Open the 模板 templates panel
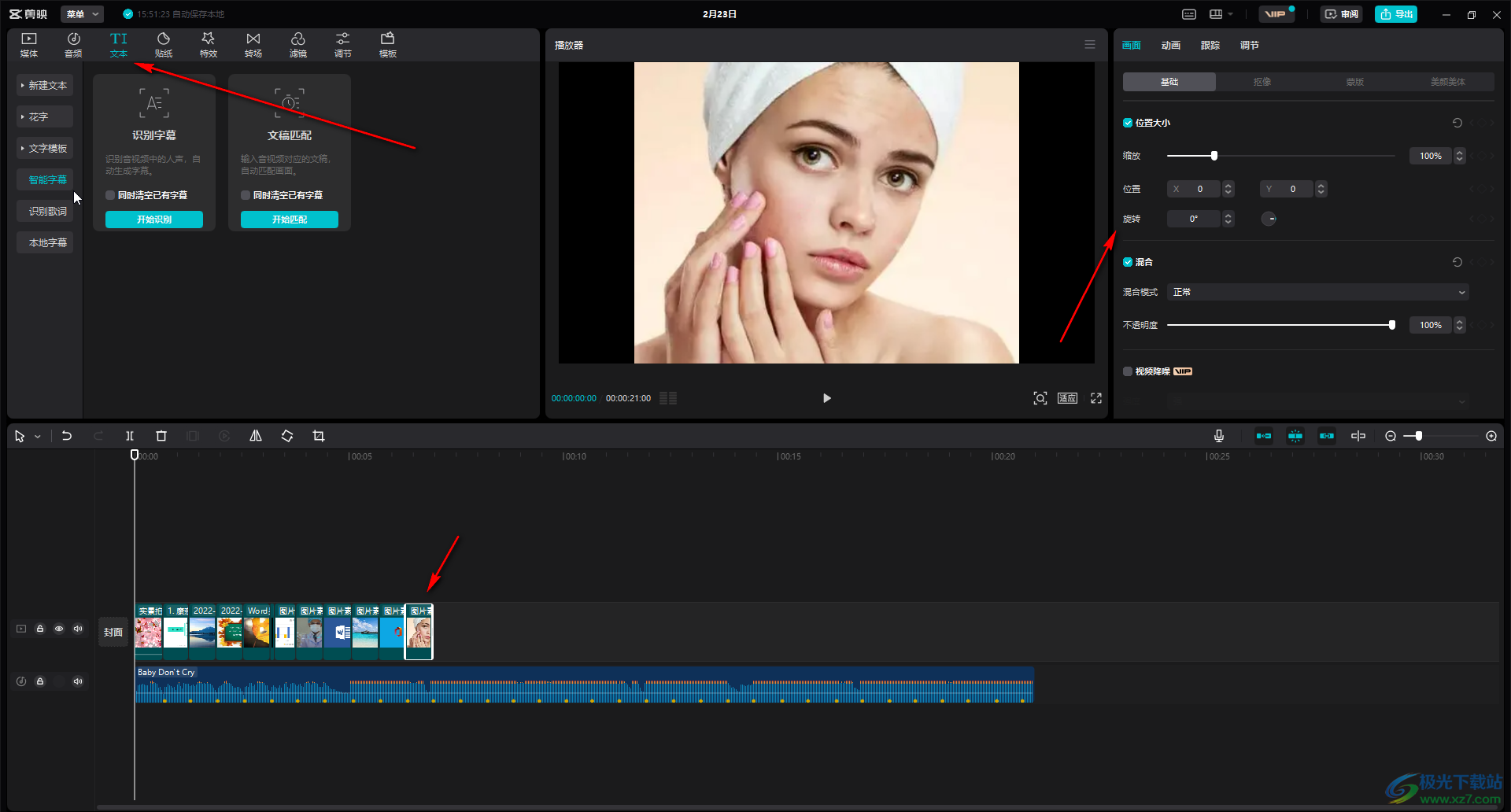 pos(388,45)
